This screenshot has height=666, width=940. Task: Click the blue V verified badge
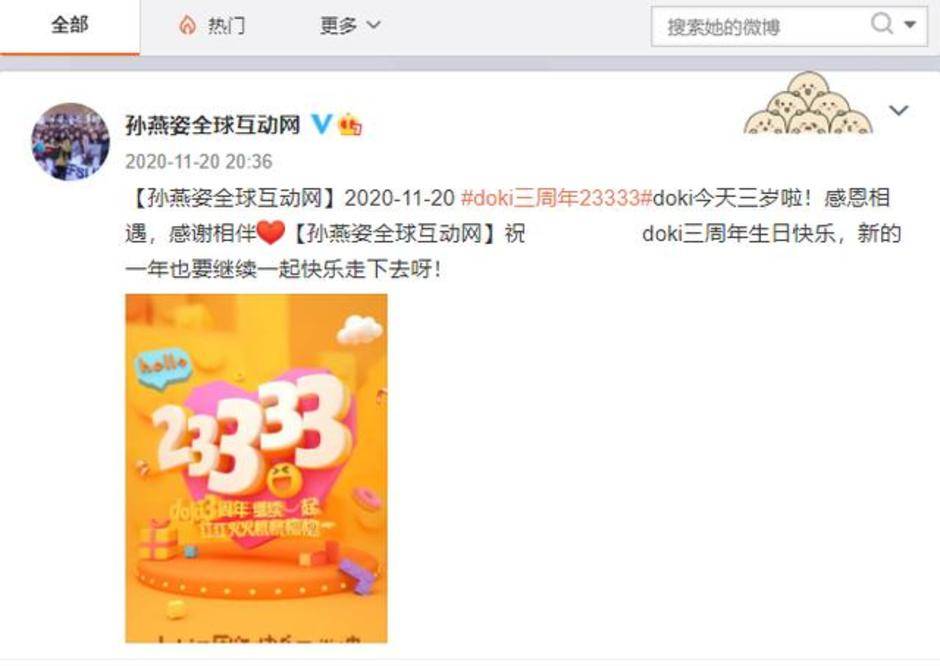tap(321, 124)
